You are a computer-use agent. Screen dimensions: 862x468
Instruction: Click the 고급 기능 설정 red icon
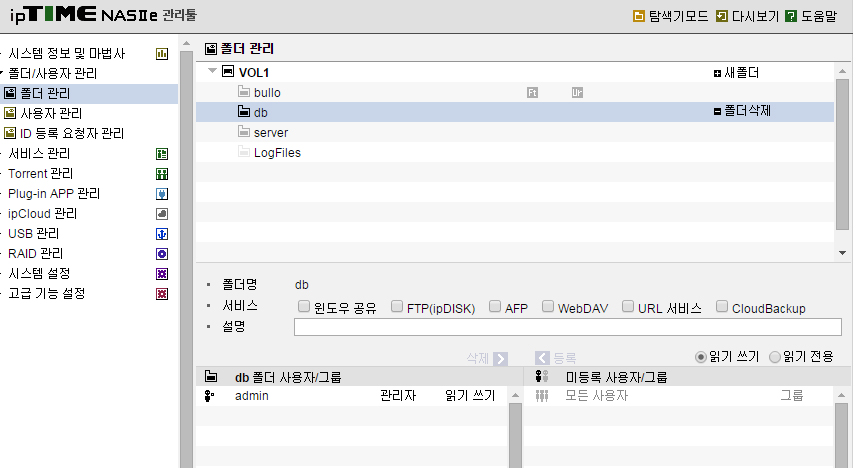[x=162, y=294]
